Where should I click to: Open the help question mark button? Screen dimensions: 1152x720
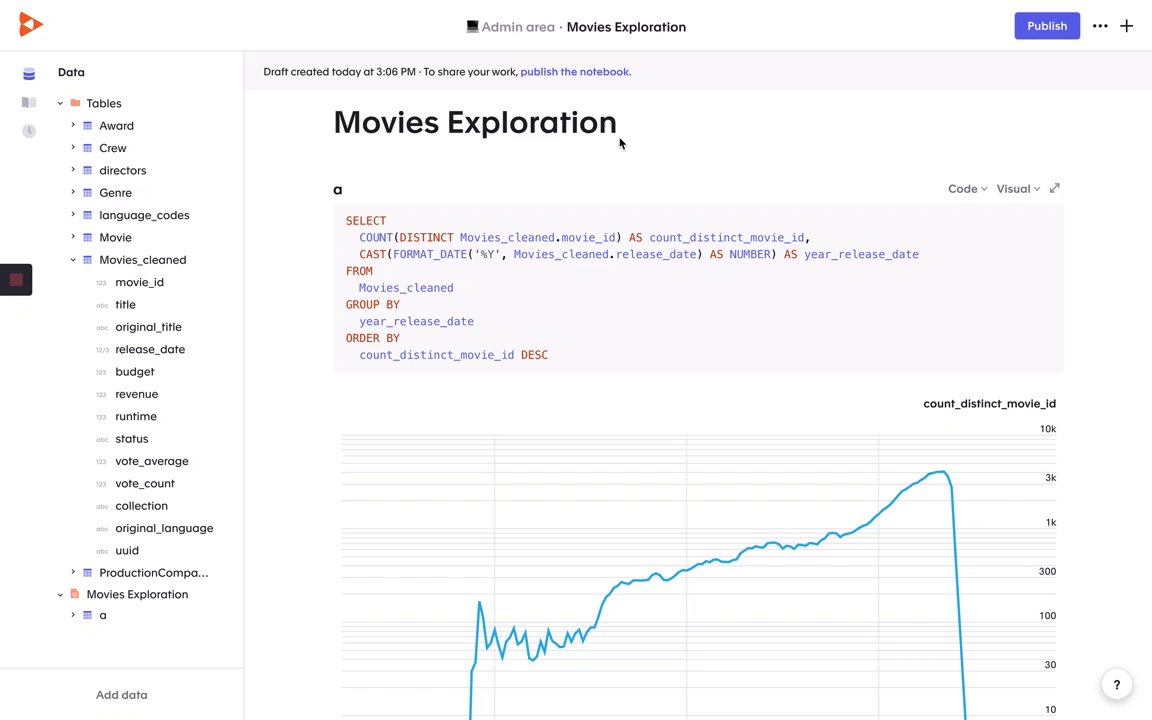pyautogui.click(x=1116, y=685)
